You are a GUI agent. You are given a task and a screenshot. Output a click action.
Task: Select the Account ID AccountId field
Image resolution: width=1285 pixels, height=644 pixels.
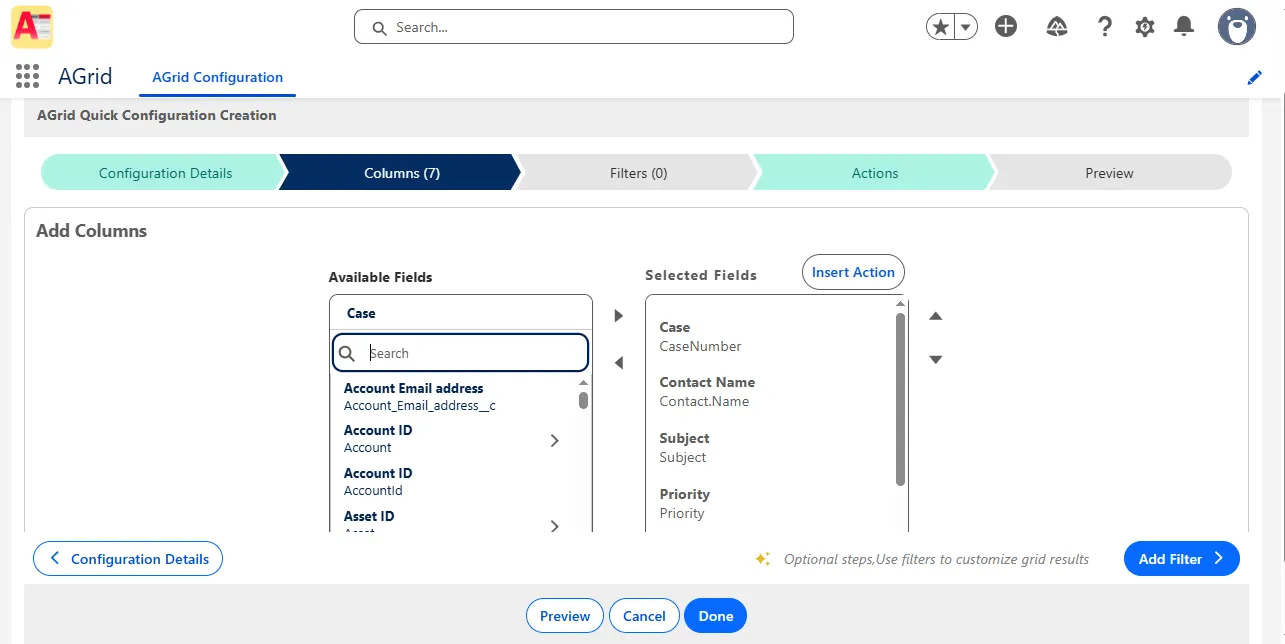pyautogui.click(x=455, y=482)
